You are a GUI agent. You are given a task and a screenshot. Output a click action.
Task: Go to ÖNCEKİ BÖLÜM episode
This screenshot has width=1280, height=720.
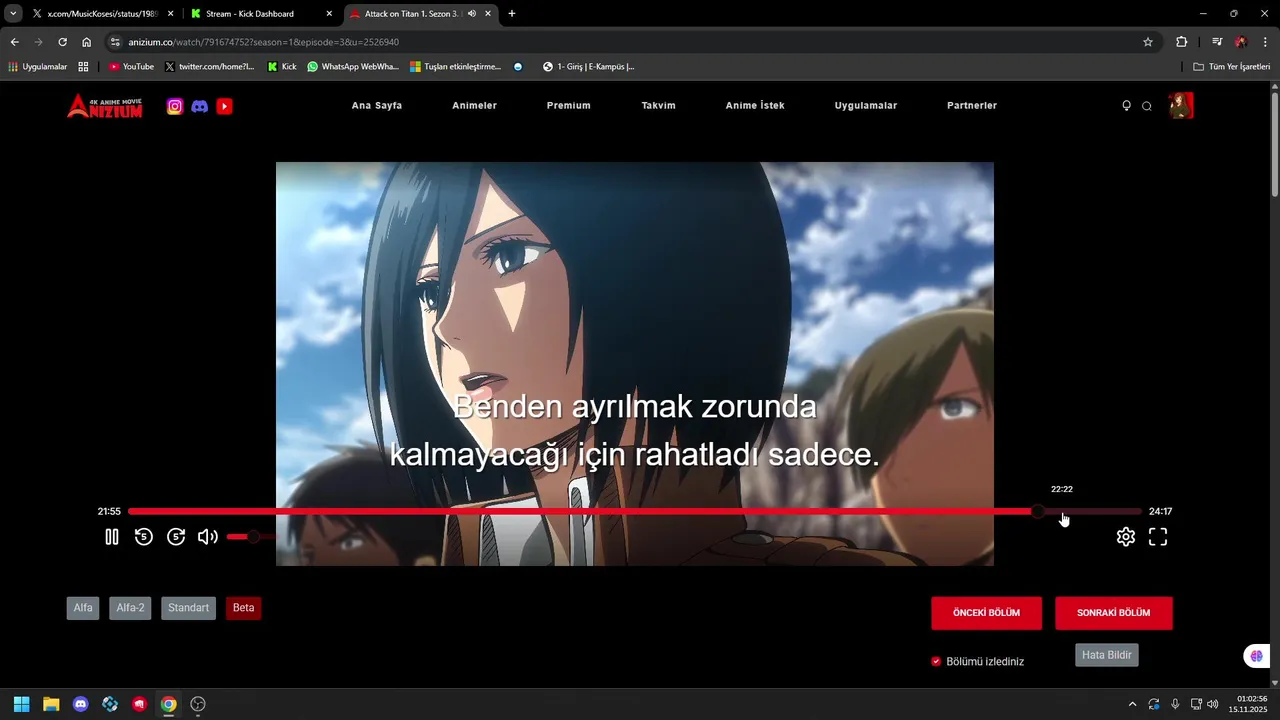[x=986, y=613]
